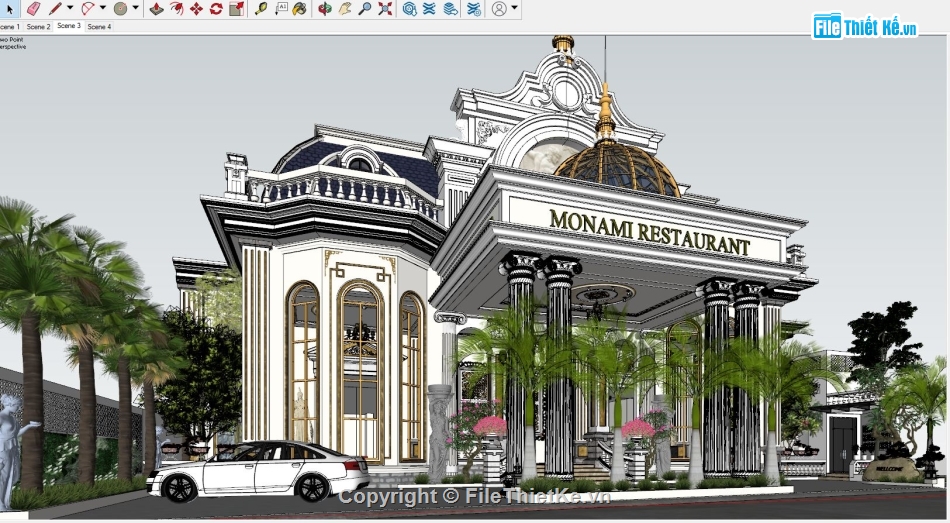950x523 pixels.
Task: Switch to the Scene 2 tab
Action: tap(38, 26)
